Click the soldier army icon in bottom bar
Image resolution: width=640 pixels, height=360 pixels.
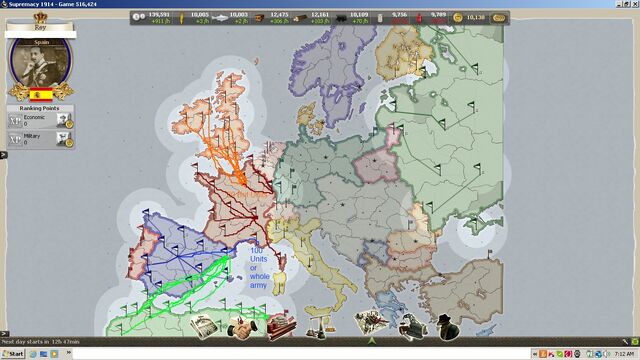pyautogui.click(x=413, y=327)
